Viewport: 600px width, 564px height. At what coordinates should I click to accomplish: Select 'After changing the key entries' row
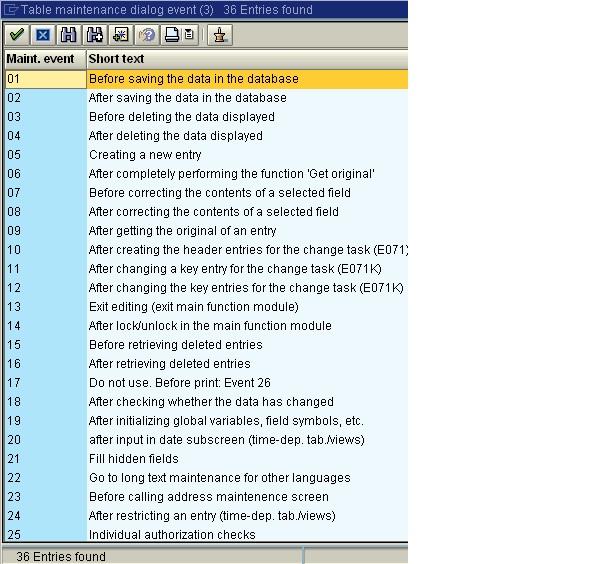pyautogui.click(x=248, y=288)
